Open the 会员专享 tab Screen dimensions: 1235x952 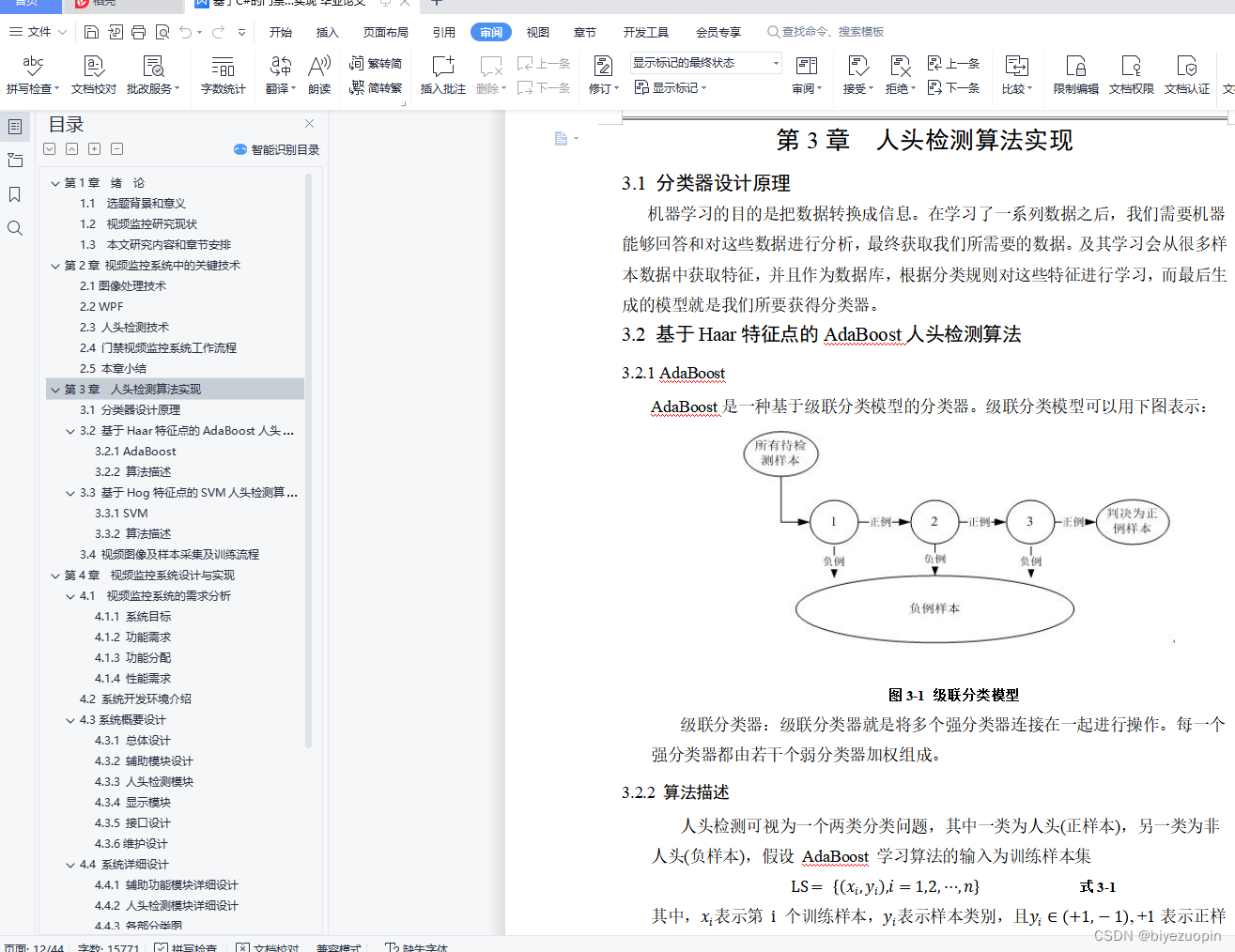coord(718,32)
